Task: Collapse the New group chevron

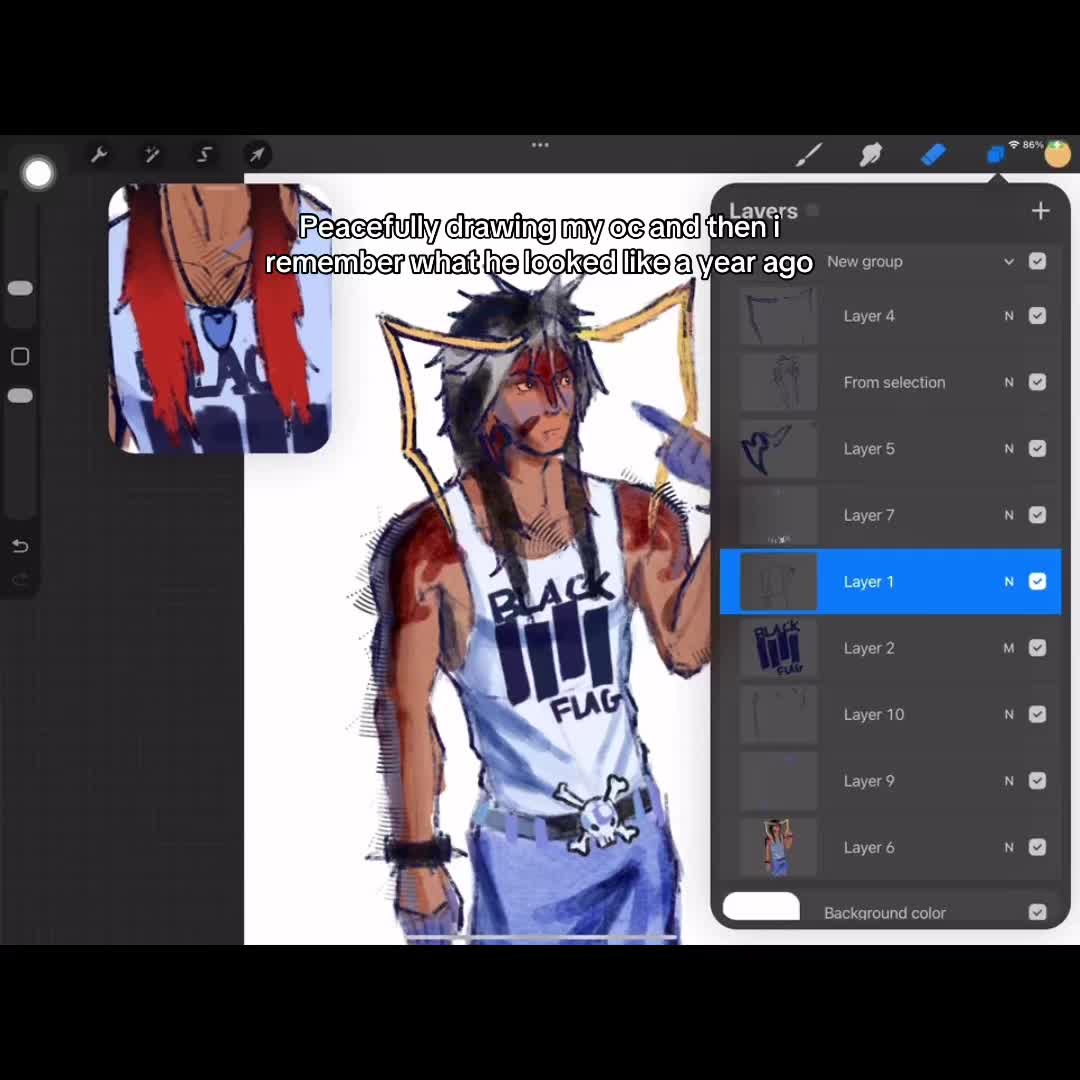Action: (1008, 262)
